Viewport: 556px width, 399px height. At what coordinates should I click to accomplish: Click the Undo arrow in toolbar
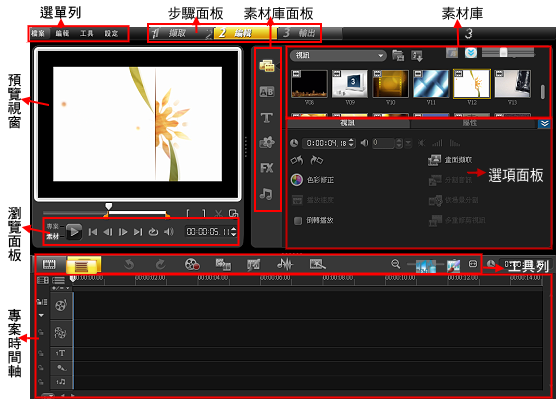129,265
